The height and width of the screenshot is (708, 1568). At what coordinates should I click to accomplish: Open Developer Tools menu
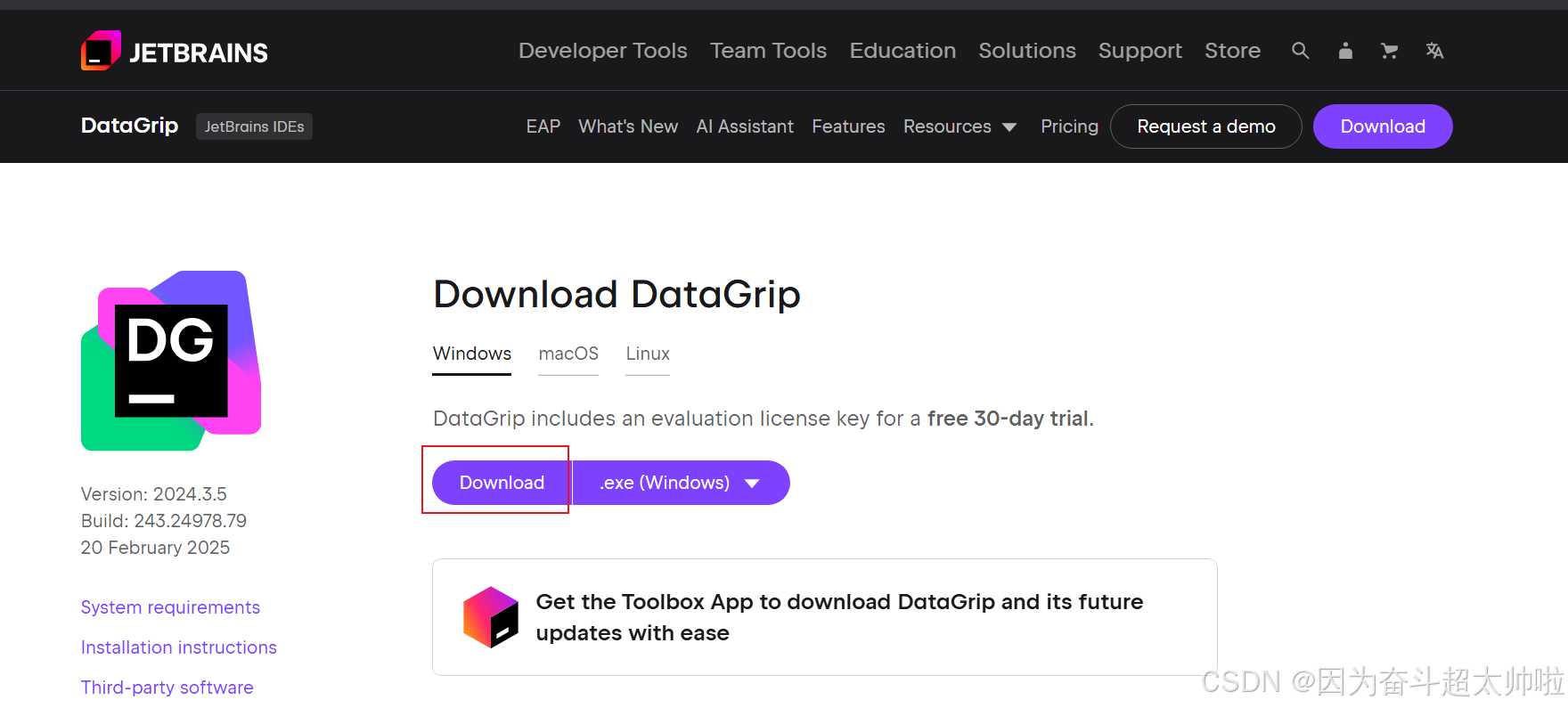click(603, 51)
